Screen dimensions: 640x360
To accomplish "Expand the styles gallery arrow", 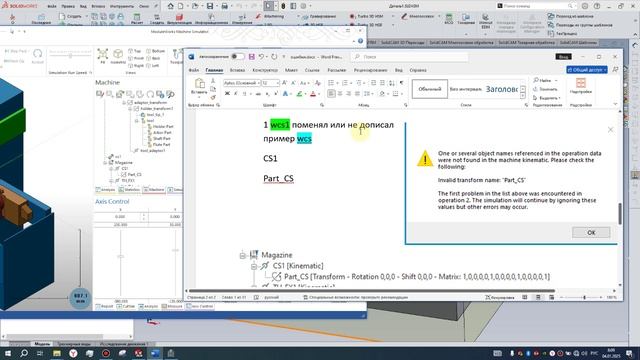I will pos(523,96).
